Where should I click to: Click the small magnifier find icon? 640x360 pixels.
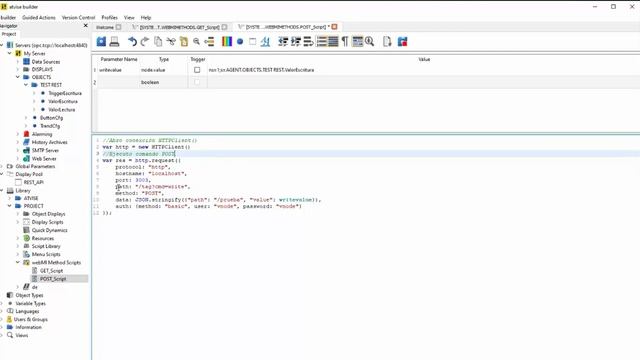pos(196,41)
